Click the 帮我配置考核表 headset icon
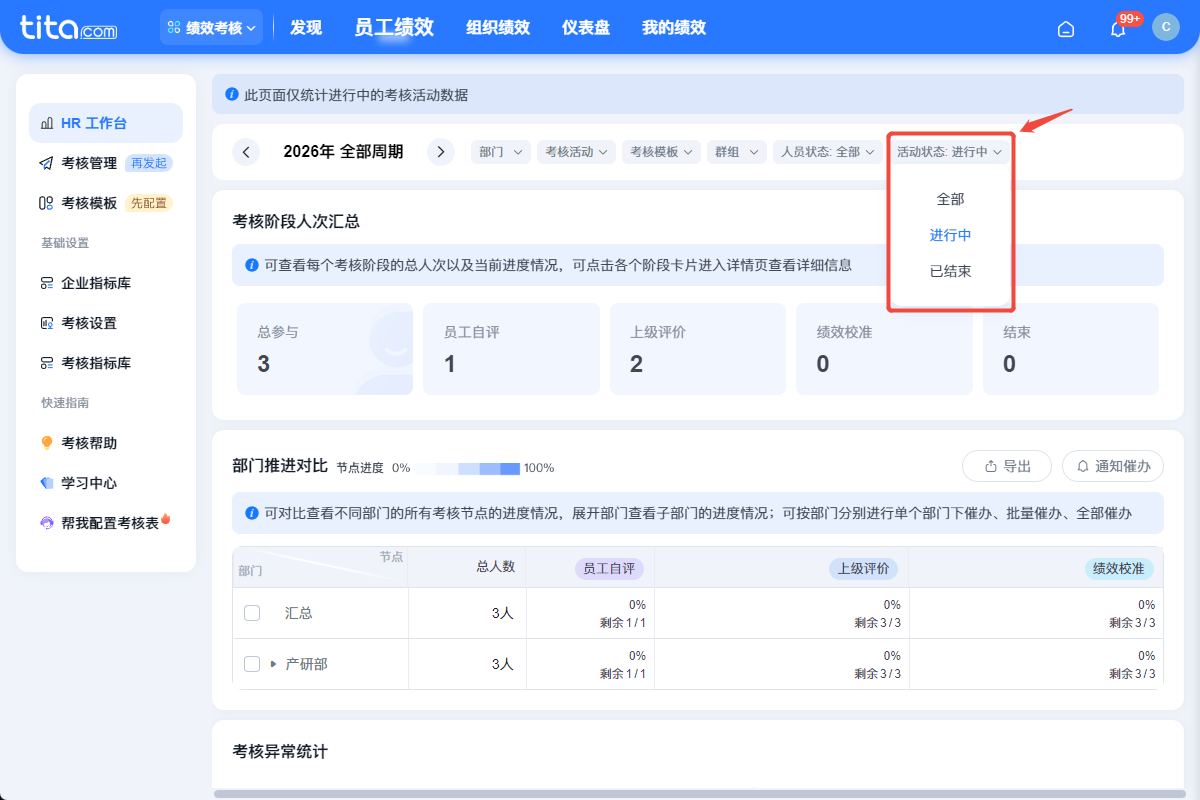 click(x=46, y=523)
